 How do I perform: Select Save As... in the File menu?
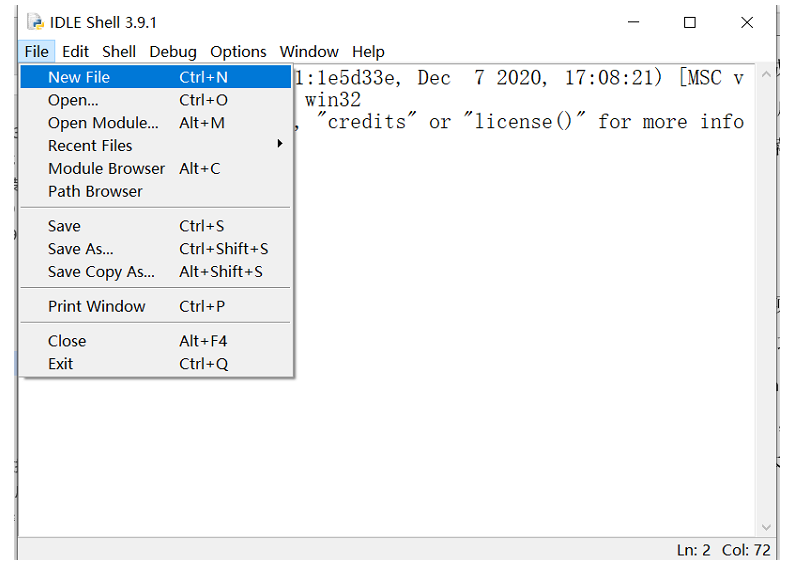pyautogui.click(x=155, y=249)
